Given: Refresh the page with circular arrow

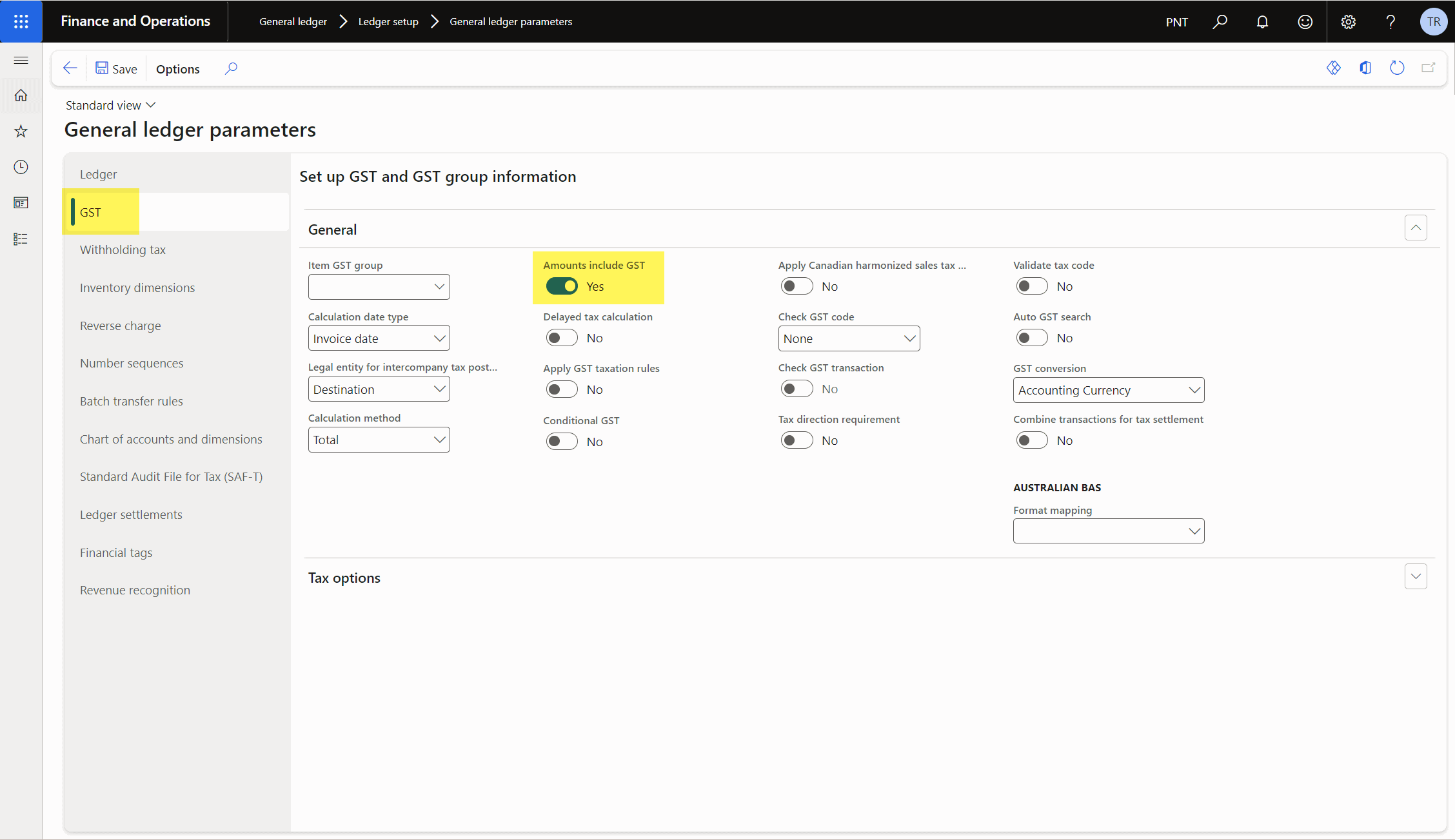Looking at the screenshot, I should [x=1397, y=68].
